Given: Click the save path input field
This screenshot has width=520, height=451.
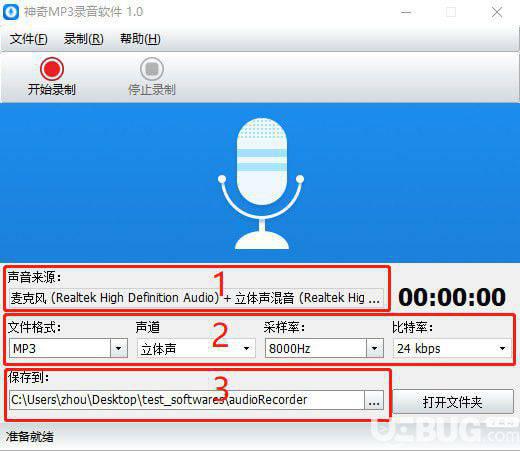Looking at the screenshot, I should 187,400.
